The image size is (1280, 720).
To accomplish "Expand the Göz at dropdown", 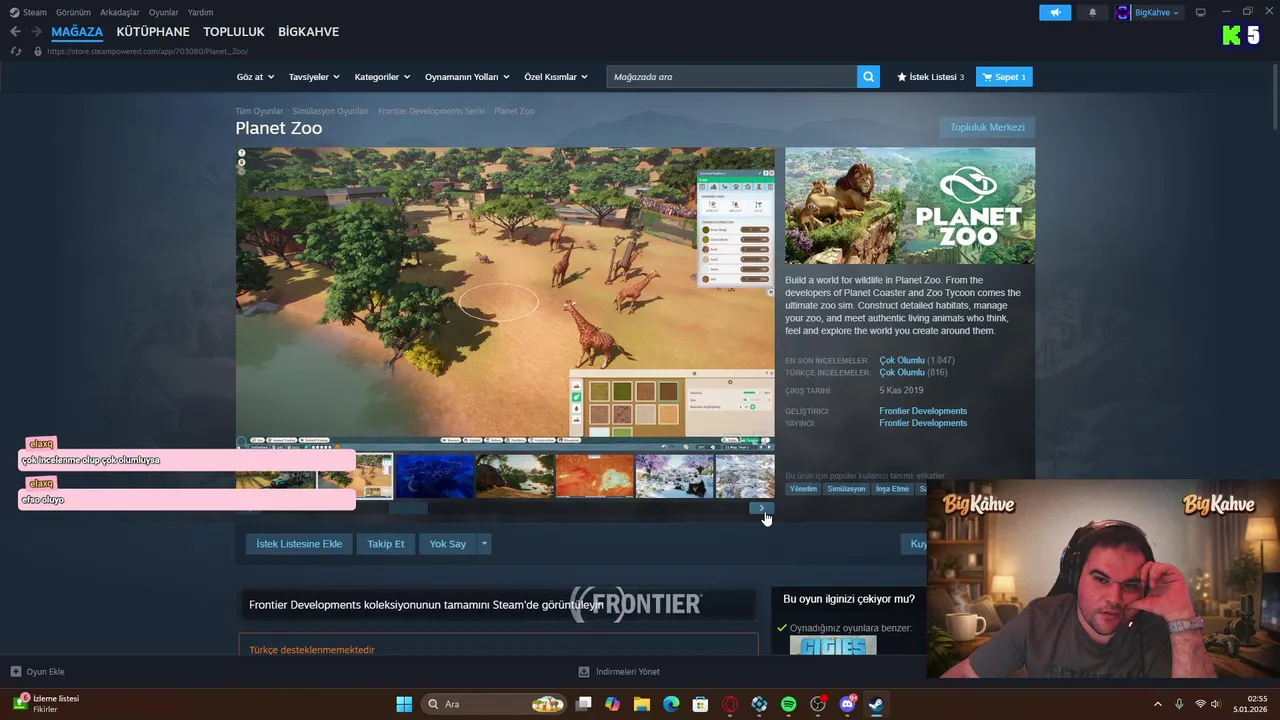I will (x=255, y=77).
